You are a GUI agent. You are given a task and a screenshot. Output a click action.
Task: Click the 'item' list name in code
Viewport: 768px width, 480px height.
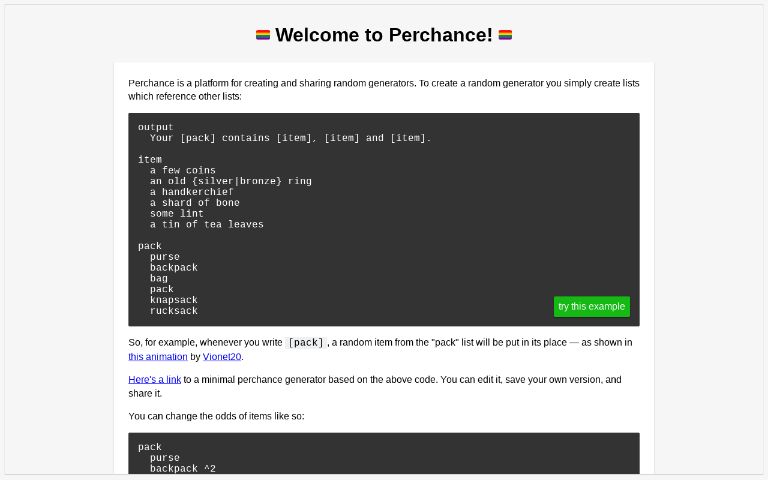150,159
